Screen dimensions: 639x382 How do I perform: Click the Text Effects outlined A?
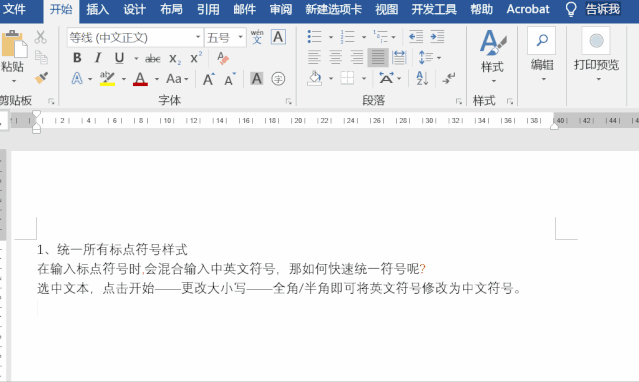(x=77, y=78)
